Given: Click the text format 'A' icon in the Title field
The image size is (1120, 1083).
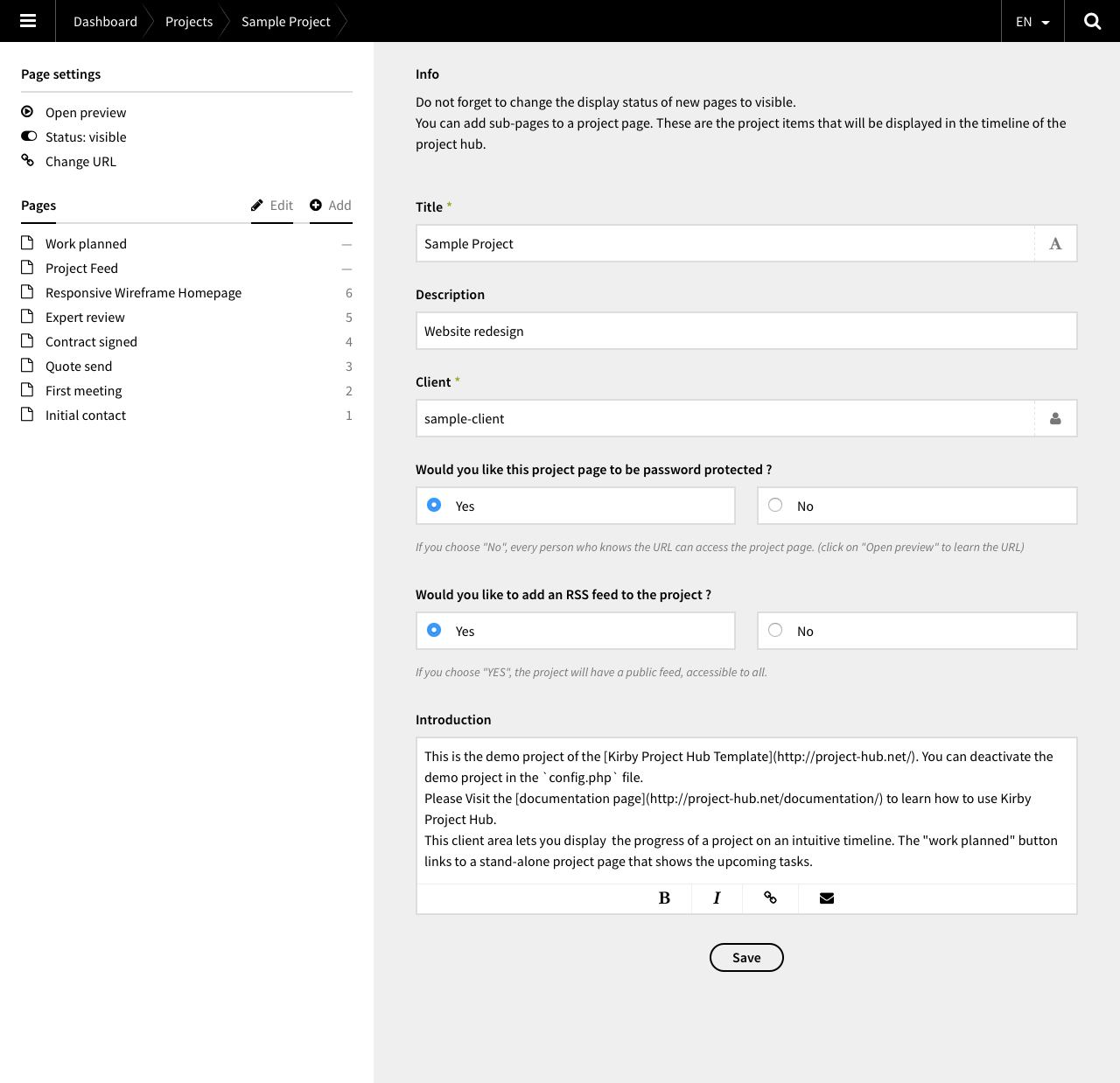Looking at the screenshot, I should point(1055,243).
